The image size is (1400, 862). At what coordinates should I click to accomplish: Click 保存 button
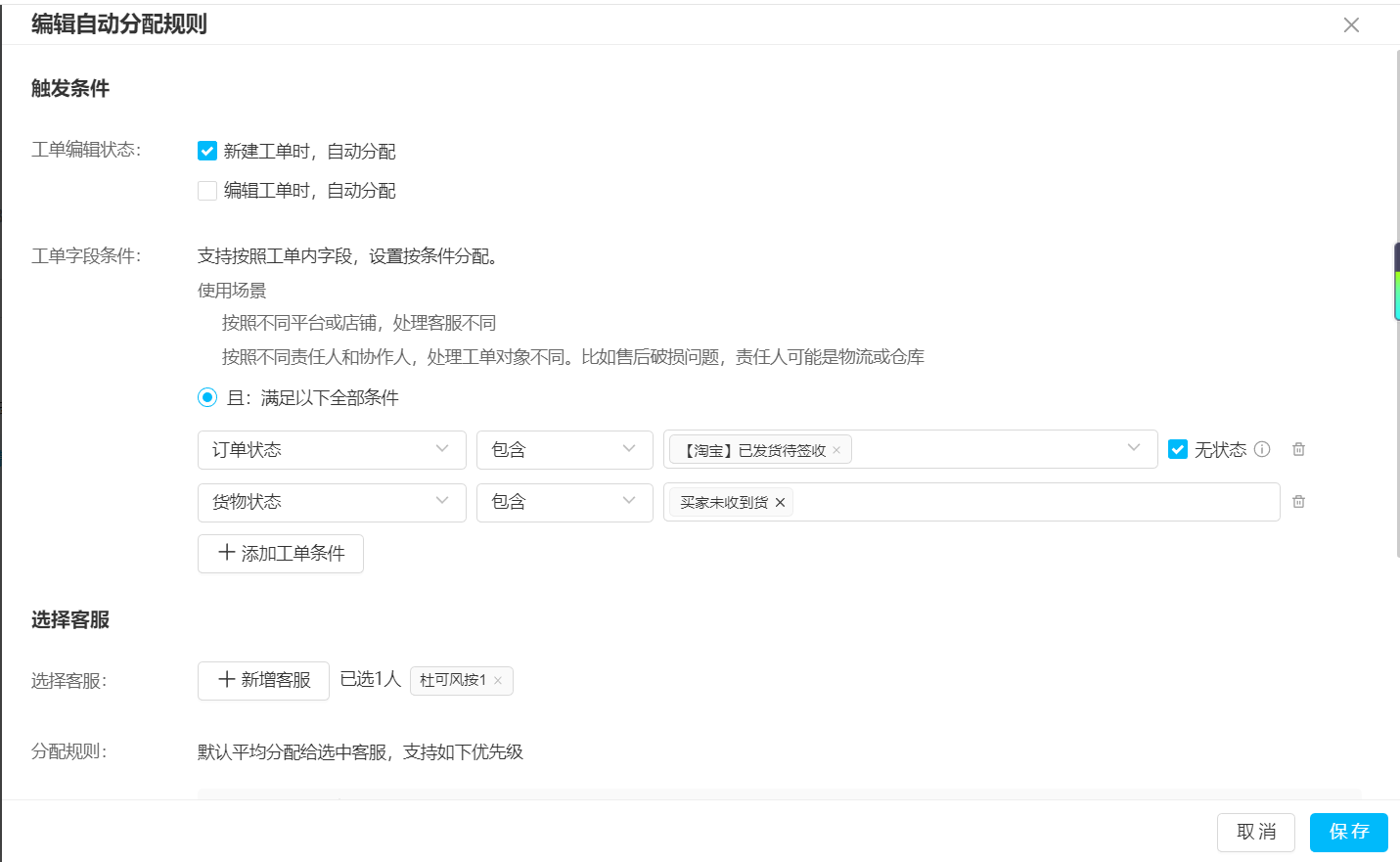click(1349, 833)
